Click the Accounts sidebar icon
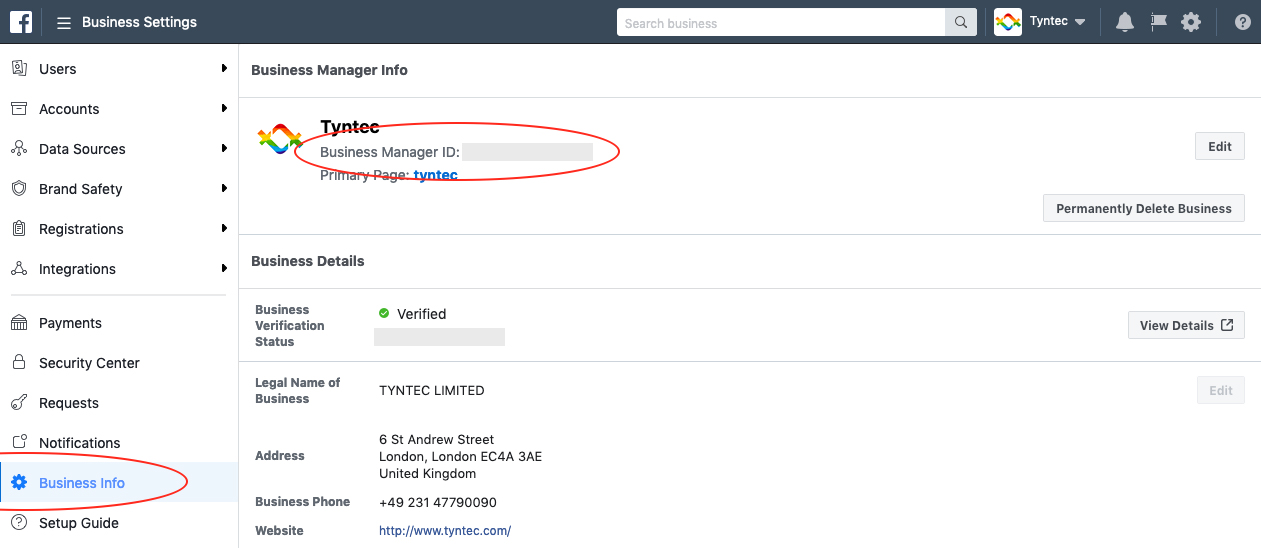This screenshot has height=548, width=1261. pyautogui.click(x=19, y=108)
